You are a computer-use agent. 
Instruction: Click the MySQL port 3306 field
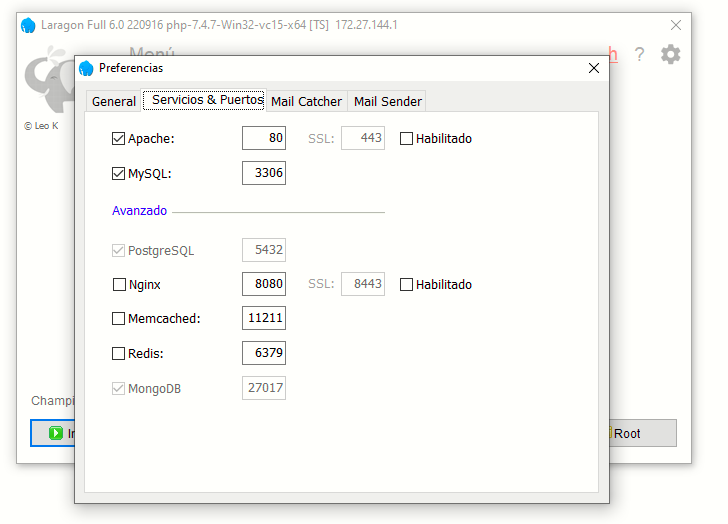[x=264, y=173]
